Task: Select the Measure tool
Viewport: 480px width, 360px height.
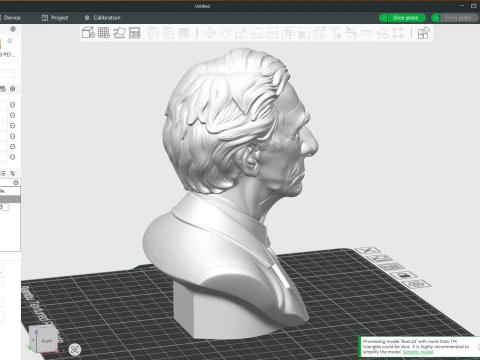Action: click(x=366, y=33)
